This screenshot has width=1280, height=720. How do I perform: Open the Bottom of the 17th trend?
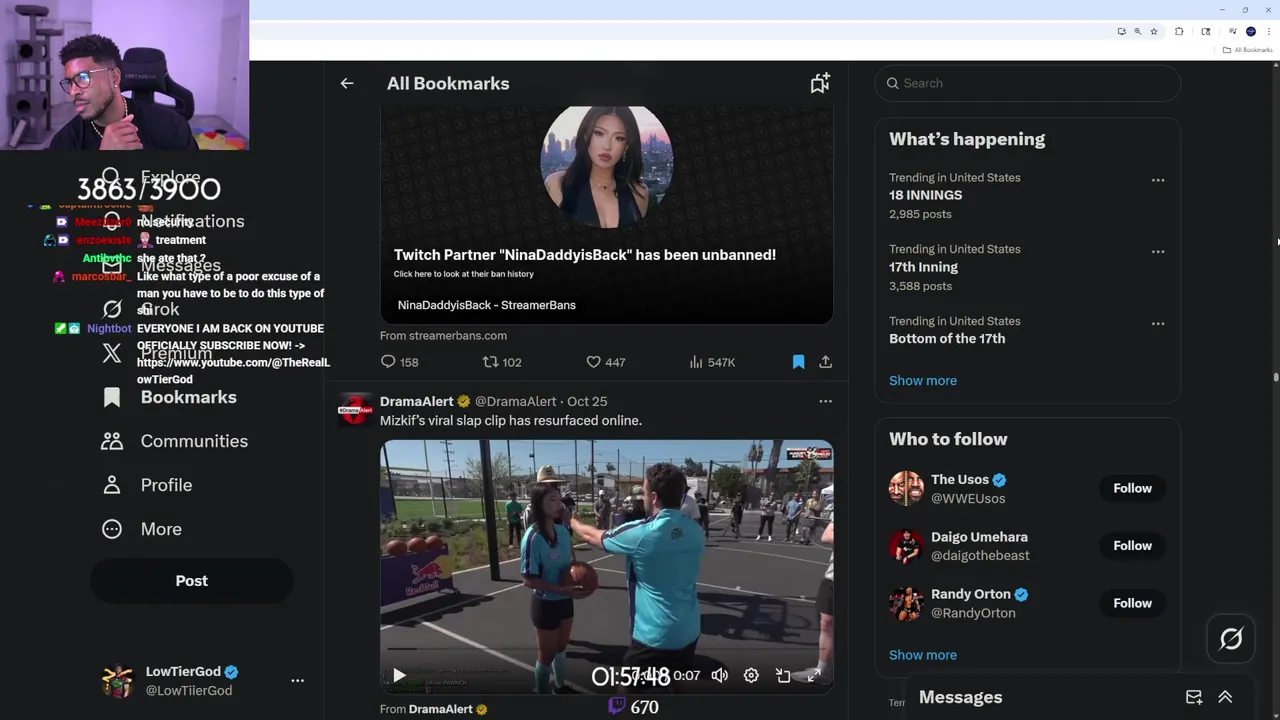tap(947, 338)
